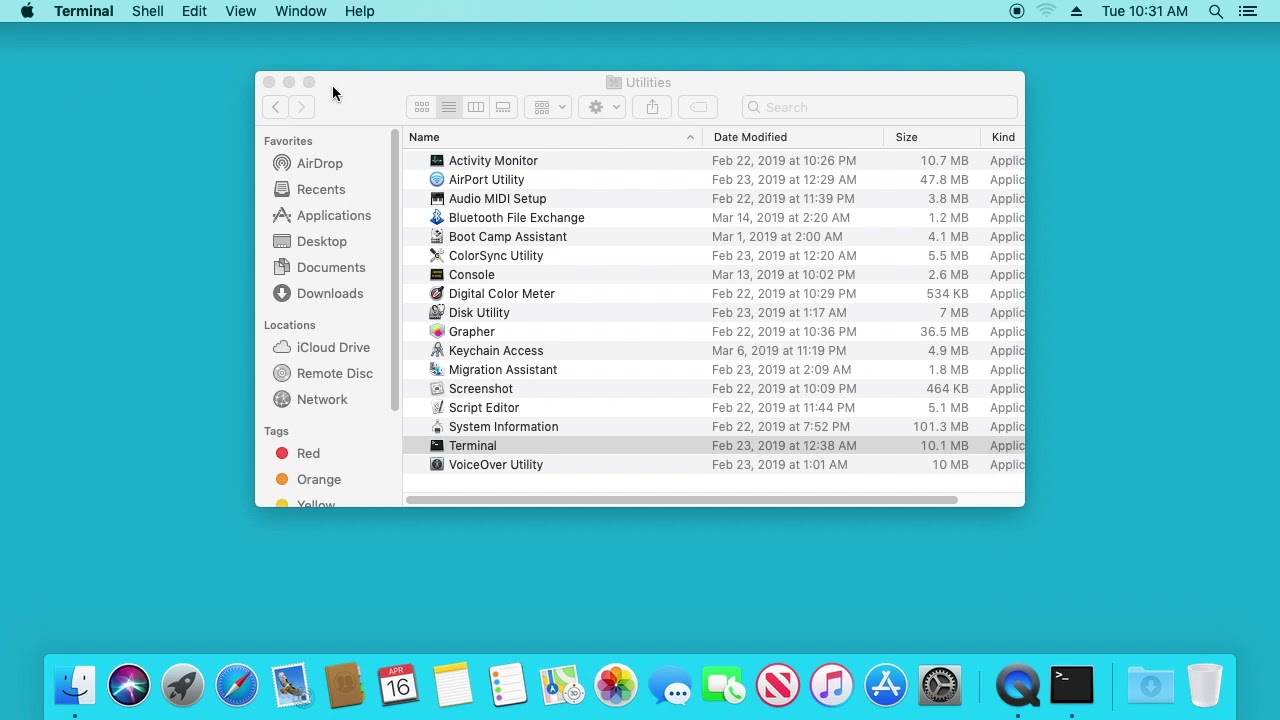Sort by the Name column header

(552, 137)
